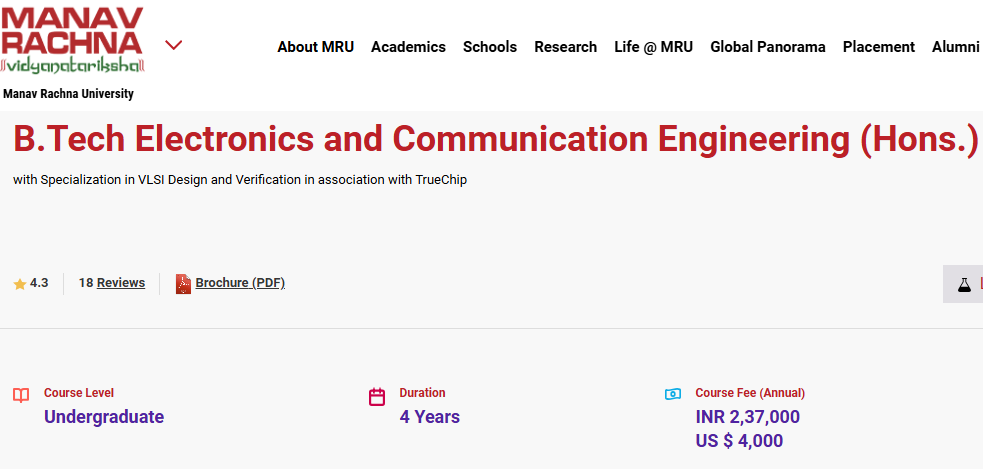Select Global Panorama in navigation
The height and width of the screenshot is (469, 983).
tap(767, 47)
